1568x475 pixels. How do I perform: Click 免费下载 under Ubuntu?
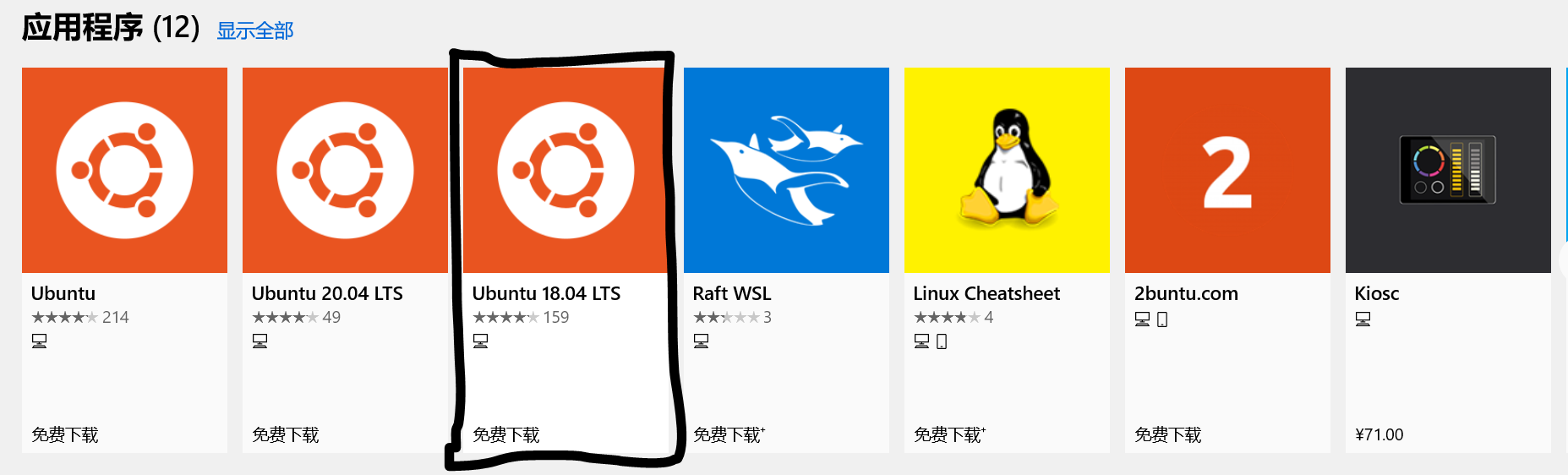pos(65,434)
